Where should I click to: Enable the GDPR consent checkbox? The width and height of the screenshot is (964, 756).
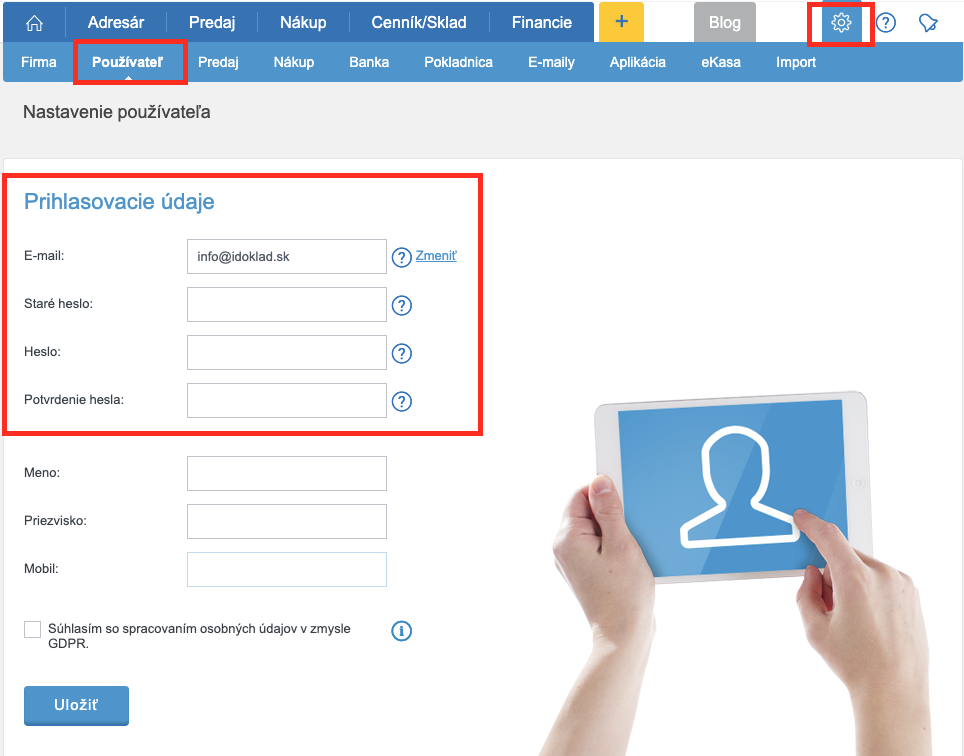pyautogui.click(x=33, y=629)
